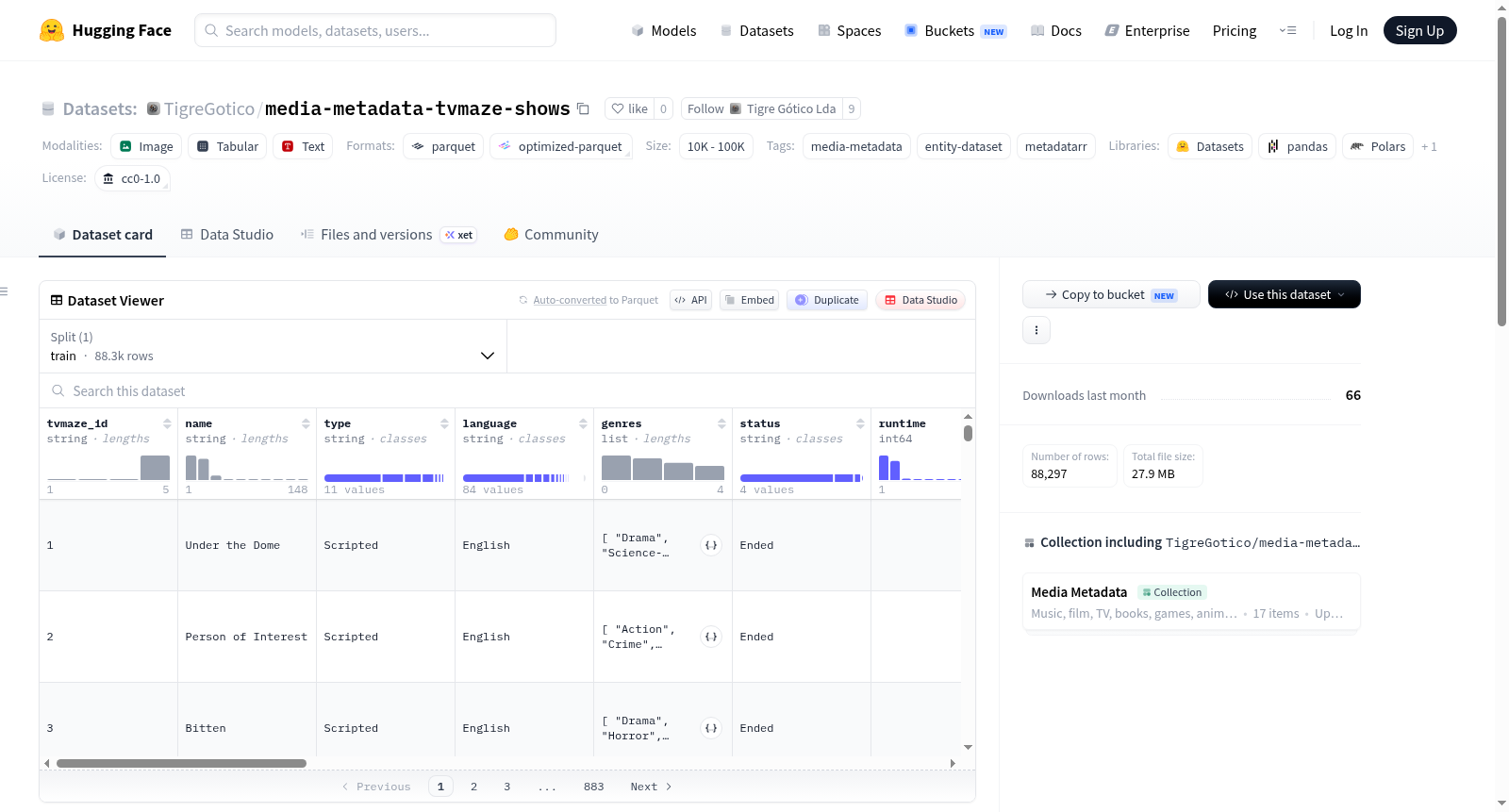1509x812 pixels.
Task: Open Enterprise in the navigation
Action: (x=1147, y=30)
